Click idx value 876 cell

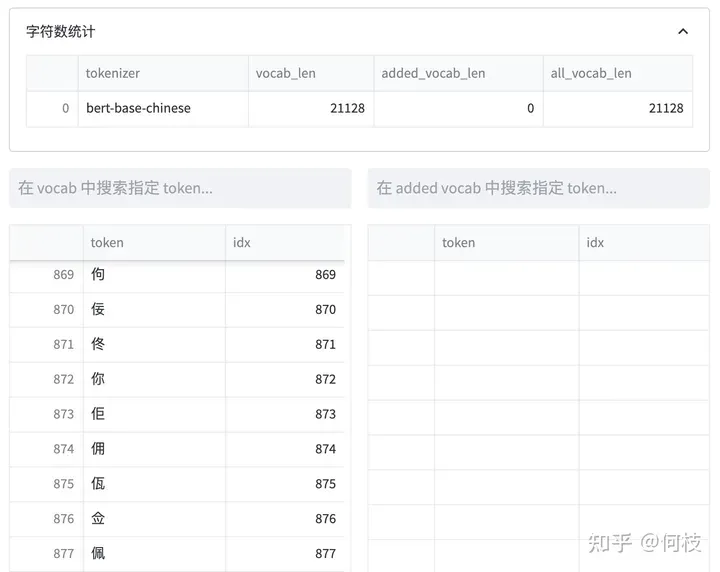tap(285, 519)
